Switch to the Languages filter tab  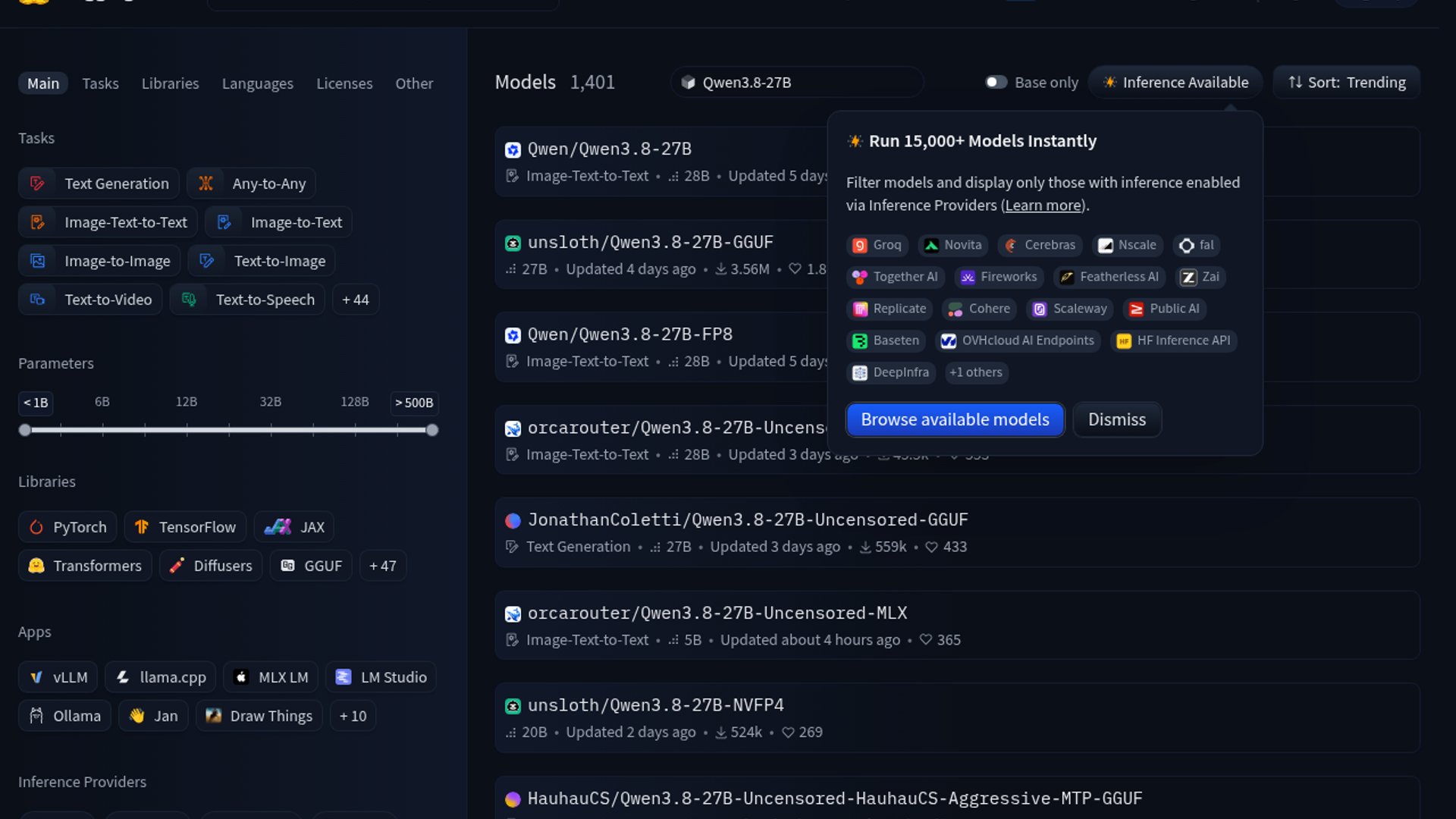click(258, 83)
